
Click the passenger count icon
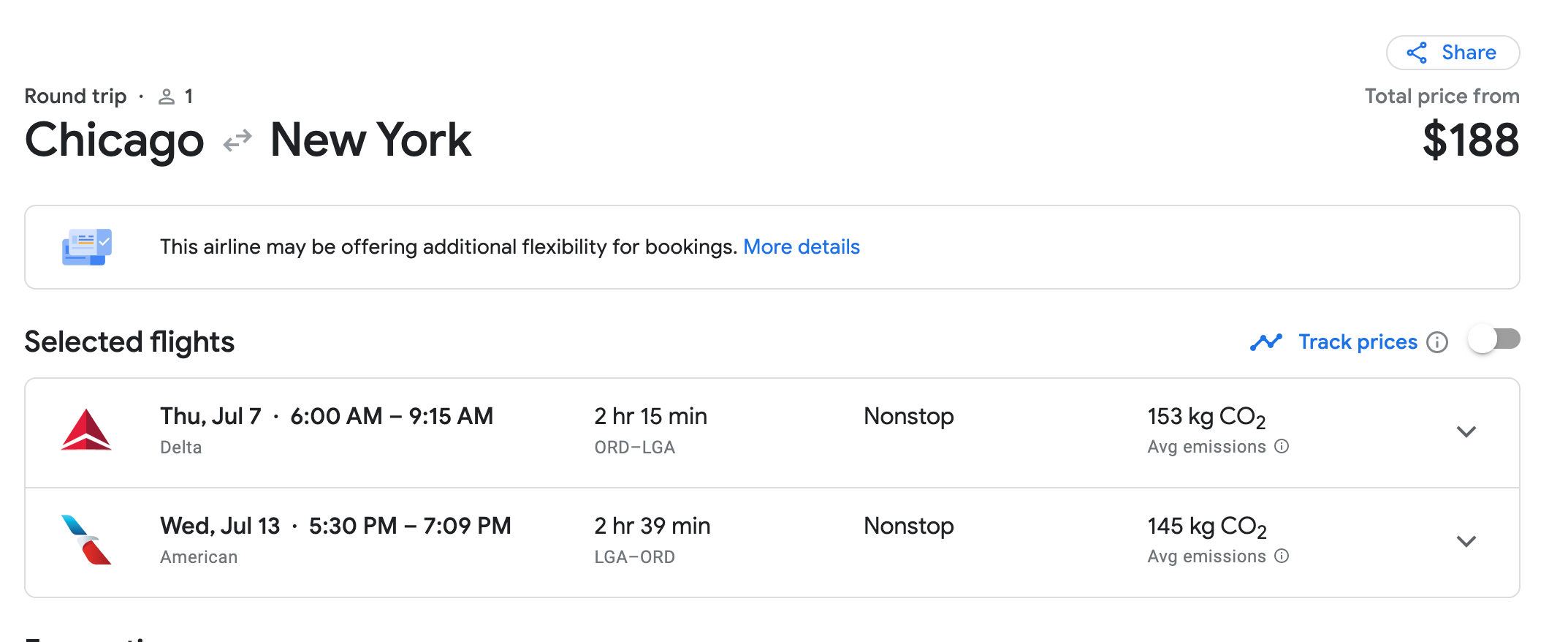tap(167, 97)
